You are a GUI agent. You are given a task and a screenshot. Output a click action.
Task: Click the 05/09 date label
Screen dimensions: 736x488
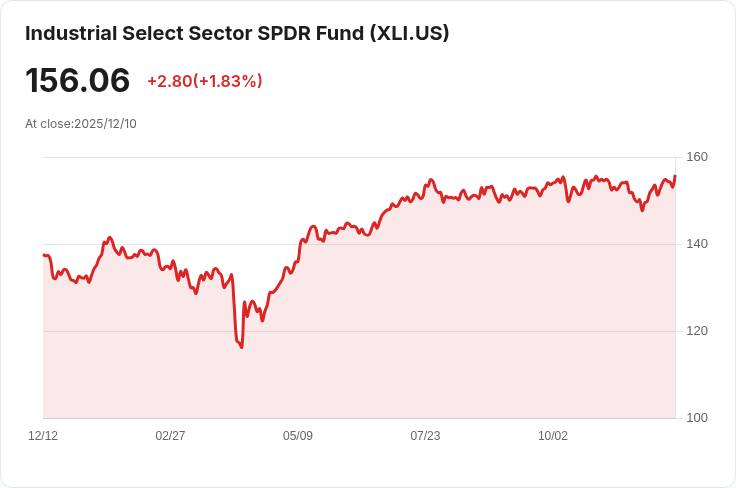[x=298, y=436]
